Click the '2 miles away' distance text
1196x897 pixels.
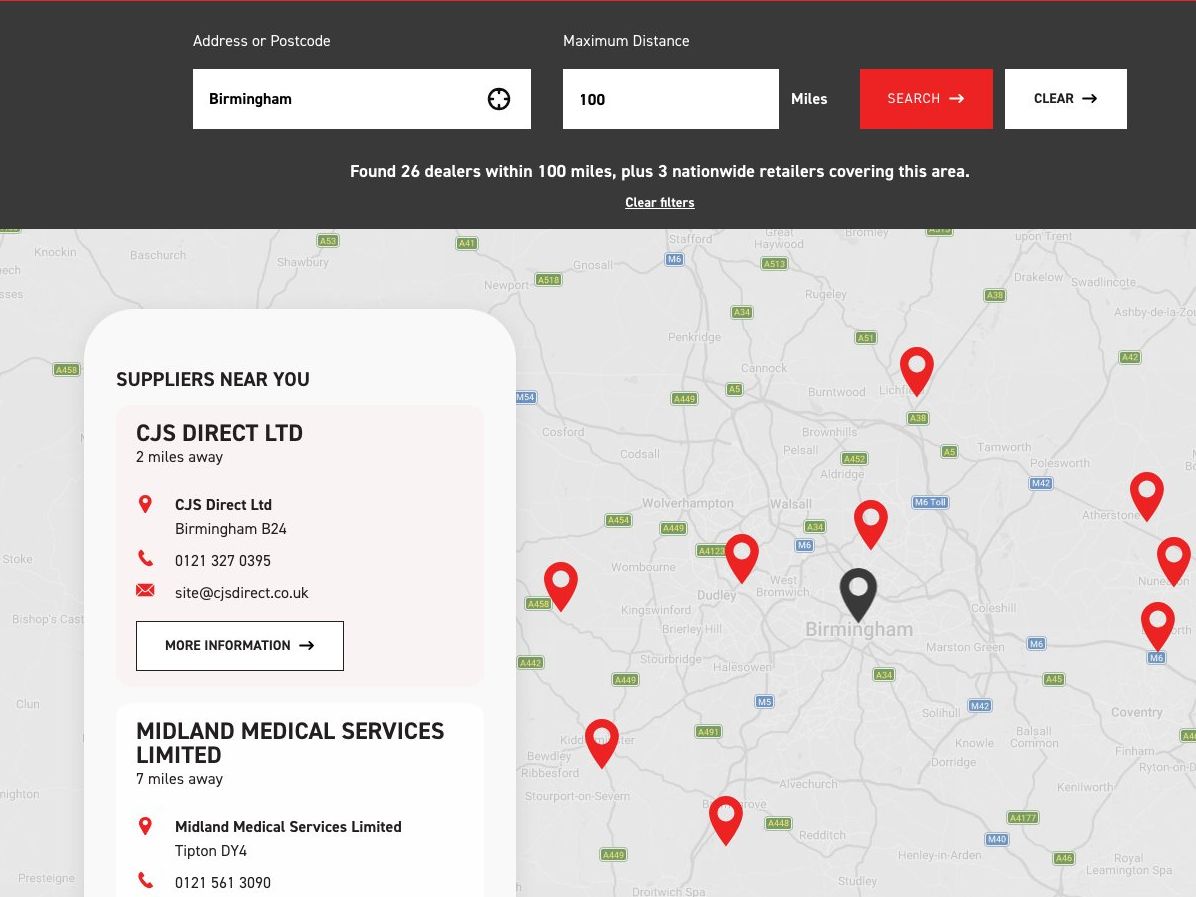(x=179, y=457)
